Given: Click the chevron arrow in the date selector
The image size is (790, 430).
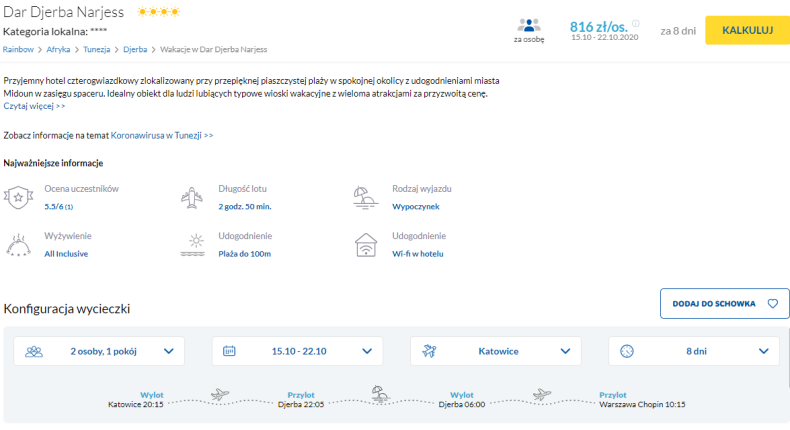Looking at the screenshot, I should click(367, 351).
